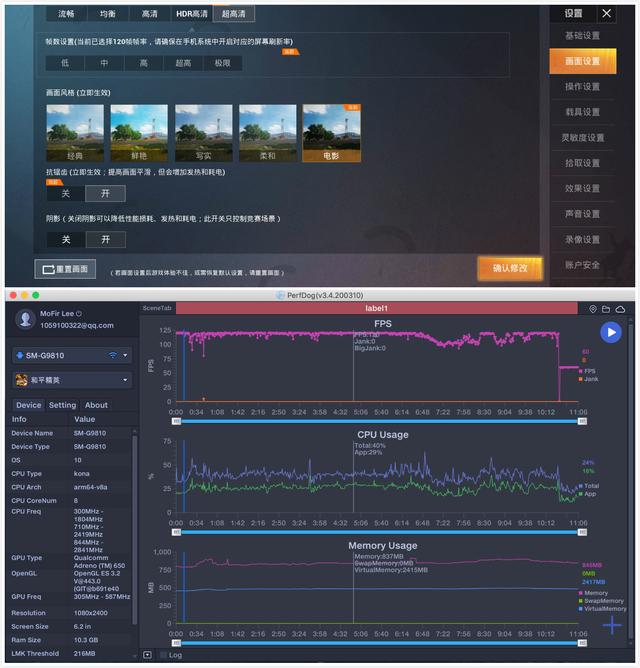Choose frame rate 极限
Image resolution: width=640 pixels, height=668 pixels.
(222, 63)
